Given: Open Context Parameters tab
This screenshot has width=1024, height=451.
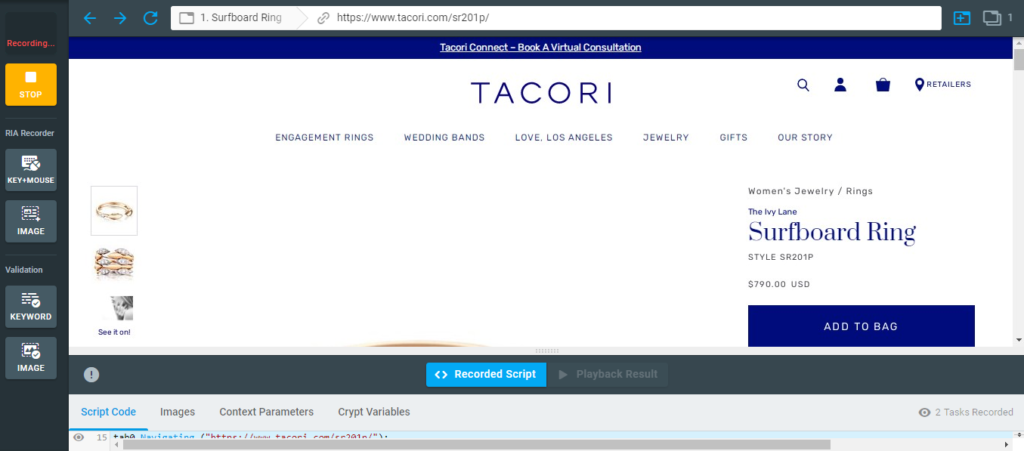Looking at the screenshot, I should 266,412.
